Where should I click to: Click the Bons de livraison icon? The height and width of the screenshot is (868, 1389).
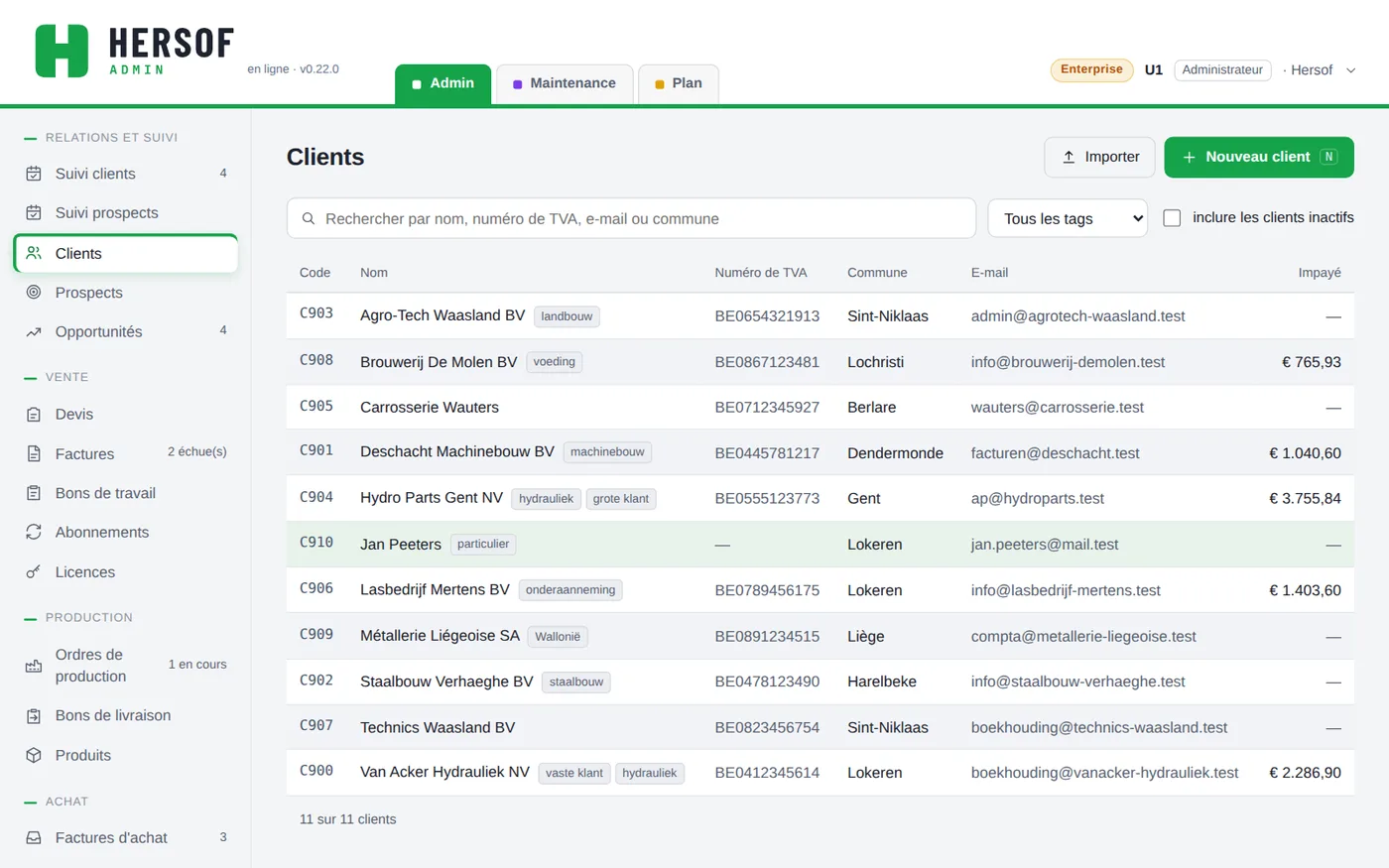34,715
